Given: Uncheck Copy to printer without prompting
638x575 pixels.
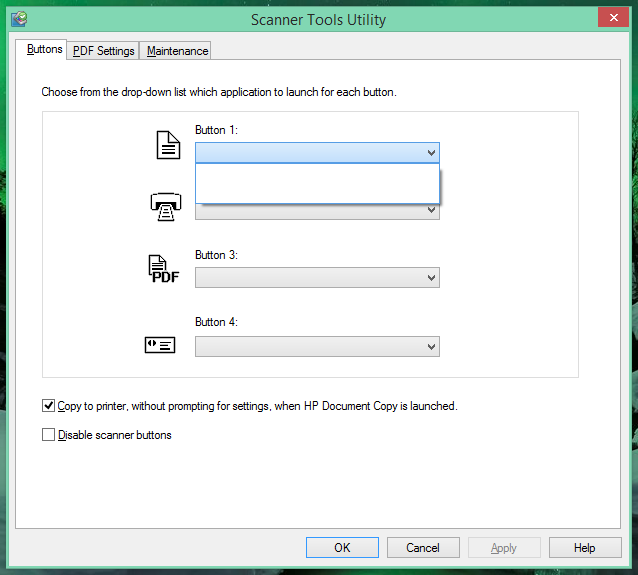Looking at the screenshot, I should click(48, 406).
